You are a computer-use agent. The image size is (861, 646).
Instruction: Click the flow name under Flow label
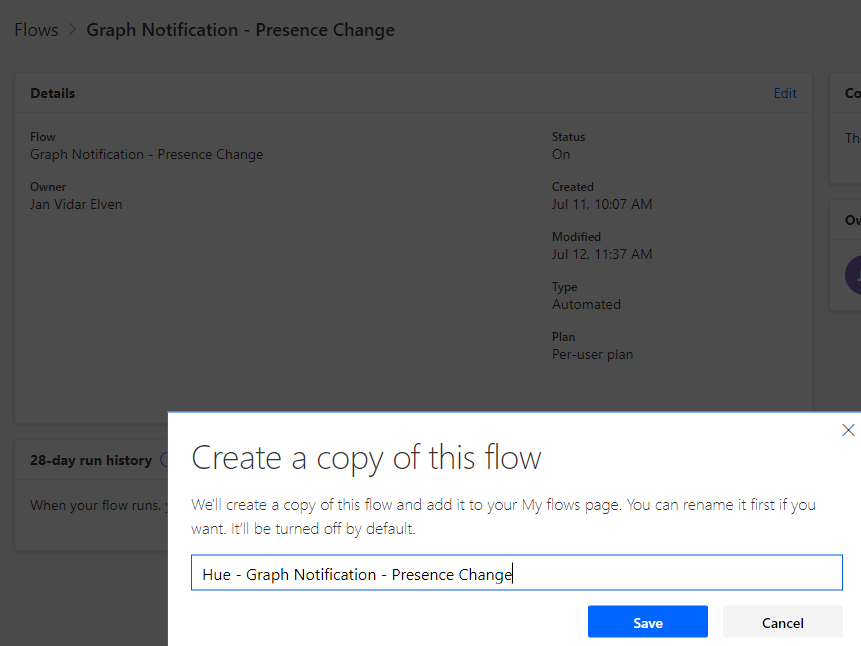pos(147,154)
